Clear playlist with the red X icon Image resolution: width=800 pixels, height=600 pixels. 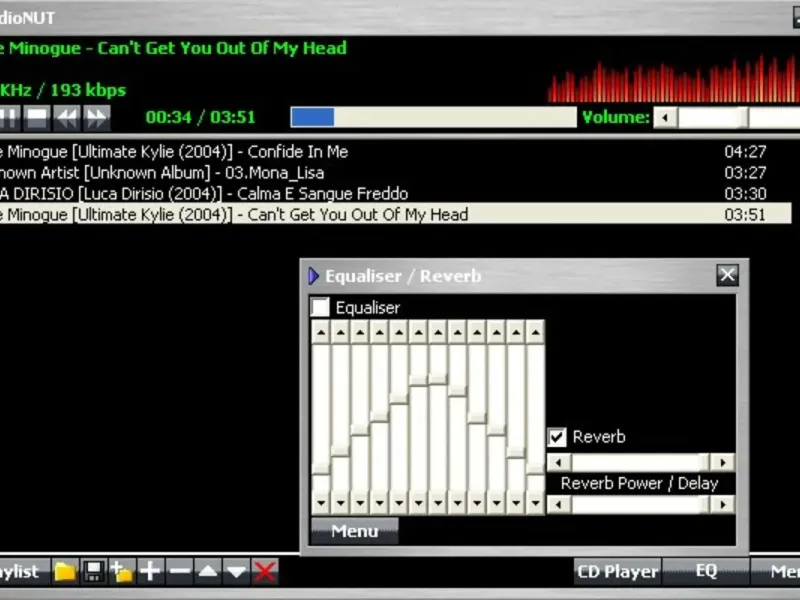(265, 571)
